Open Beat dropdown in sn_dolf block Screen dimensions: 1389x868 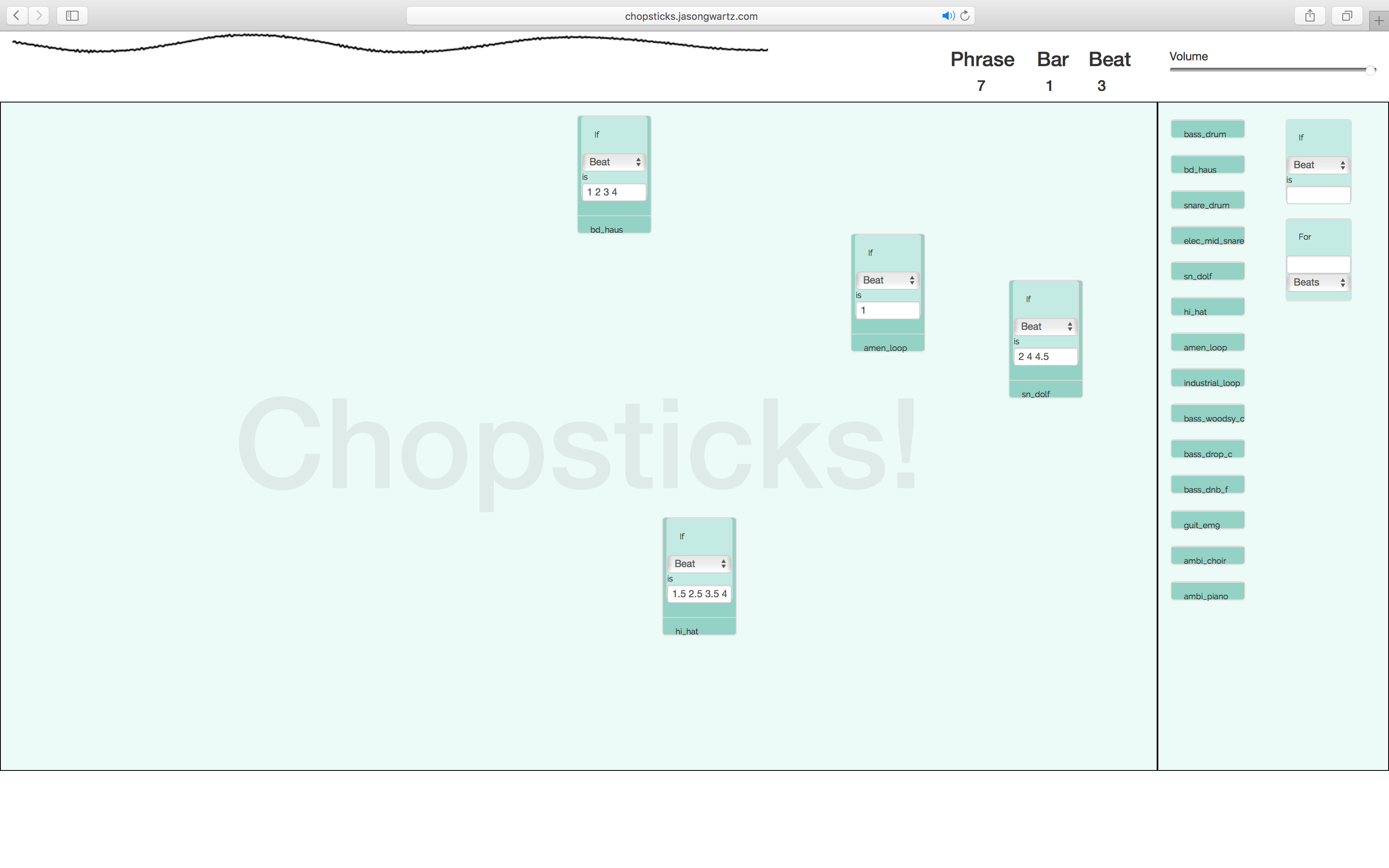(1045, 327)
